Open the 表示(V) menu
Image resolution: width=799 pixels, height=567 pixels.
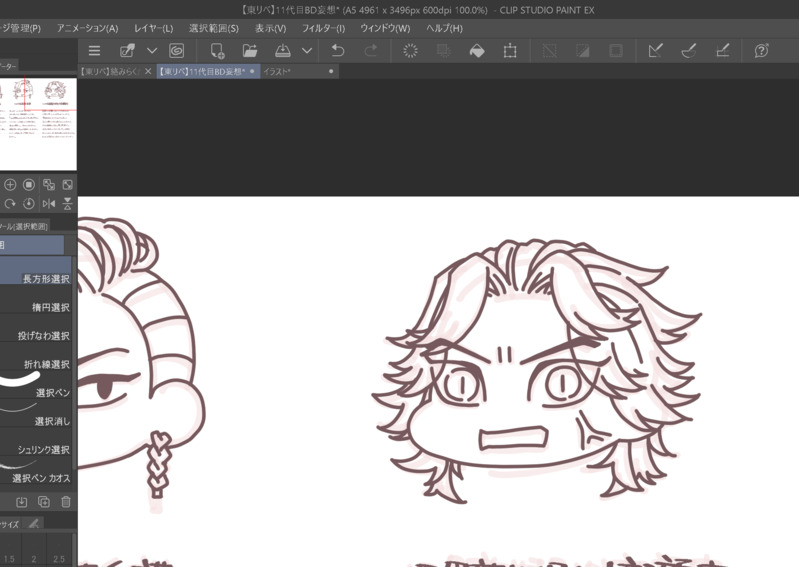coord(271,29)
